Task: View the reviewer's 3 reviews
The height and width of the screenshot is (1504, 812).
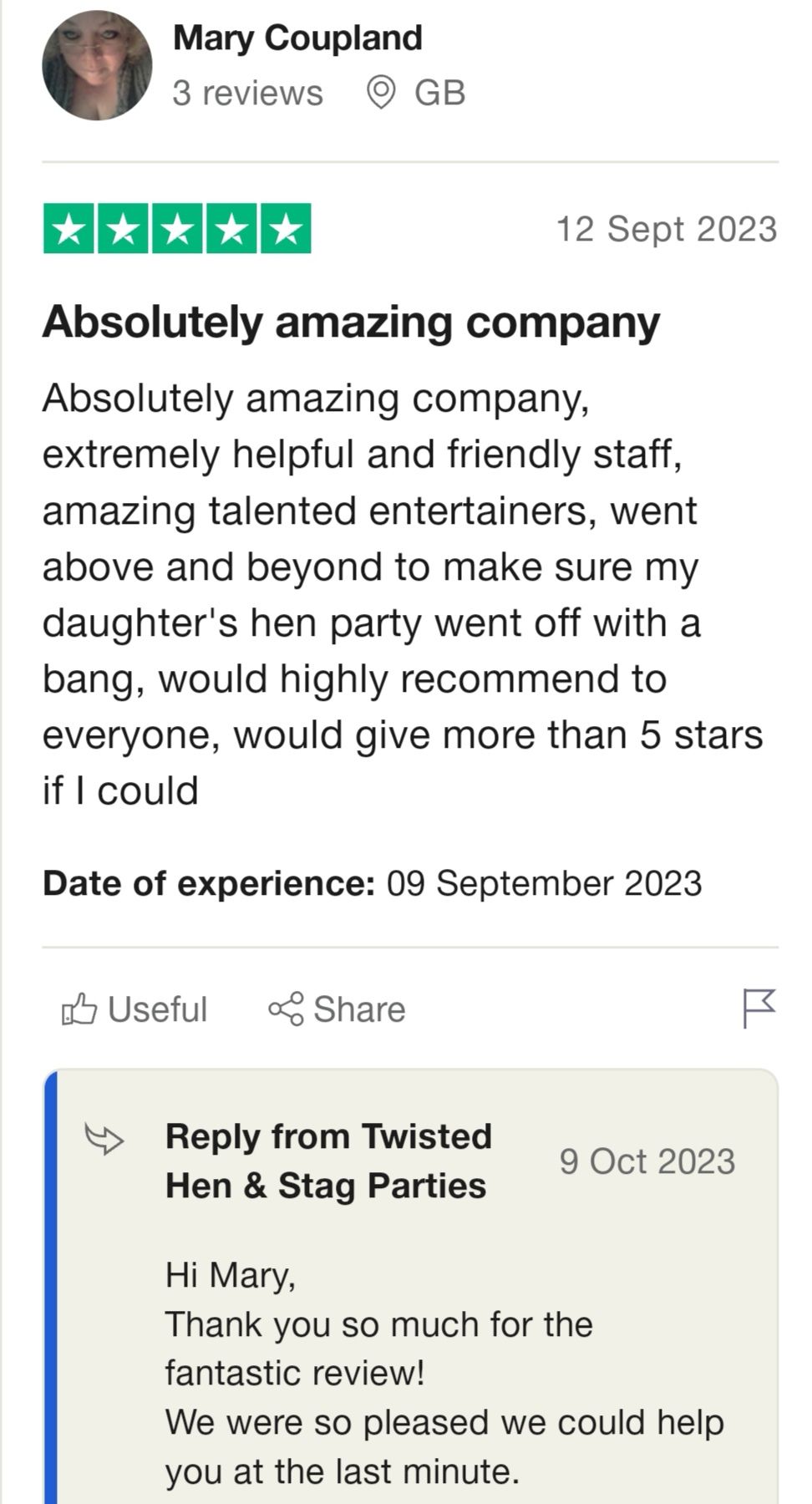Action: point(247,93)
